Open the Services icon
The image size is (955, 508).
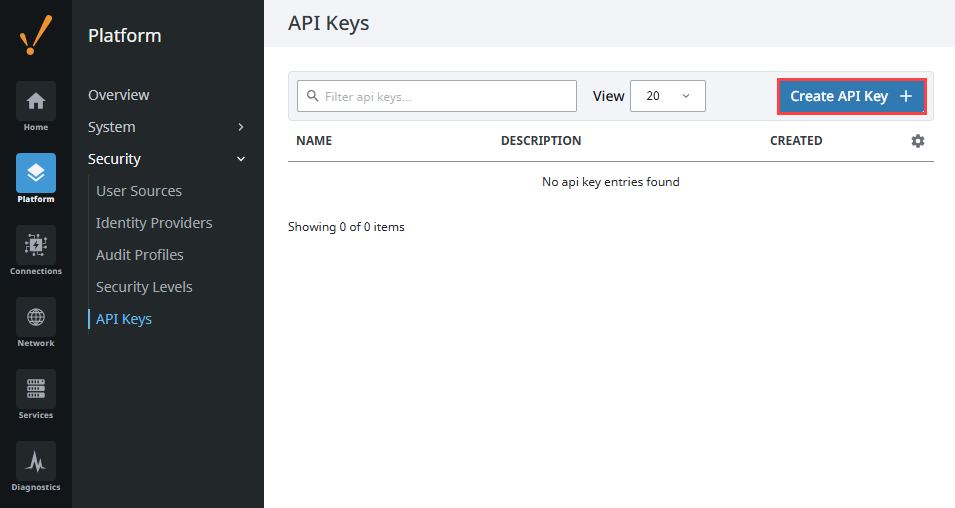click(x=36, y=389)
